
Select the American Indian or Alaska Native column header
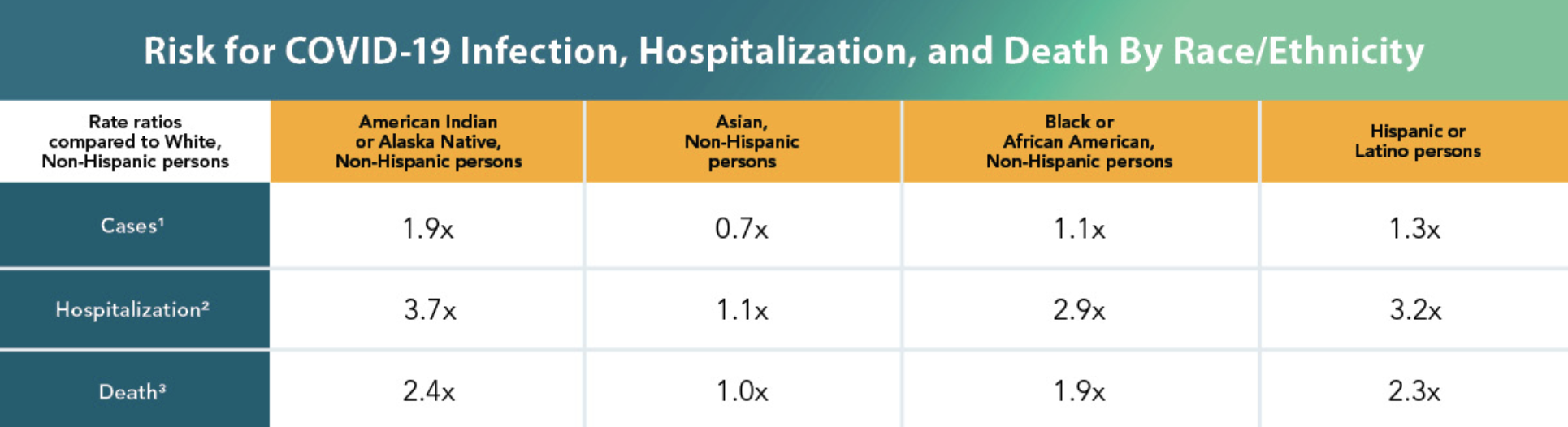click(428, 142)
